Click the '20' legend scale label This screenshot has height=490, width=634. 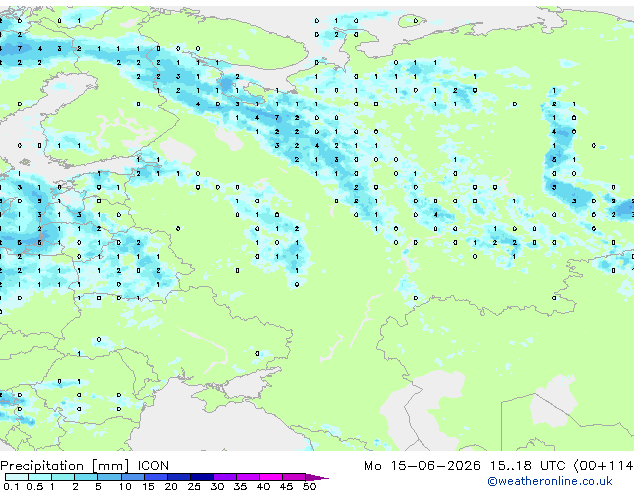click(x=171, y=486)
